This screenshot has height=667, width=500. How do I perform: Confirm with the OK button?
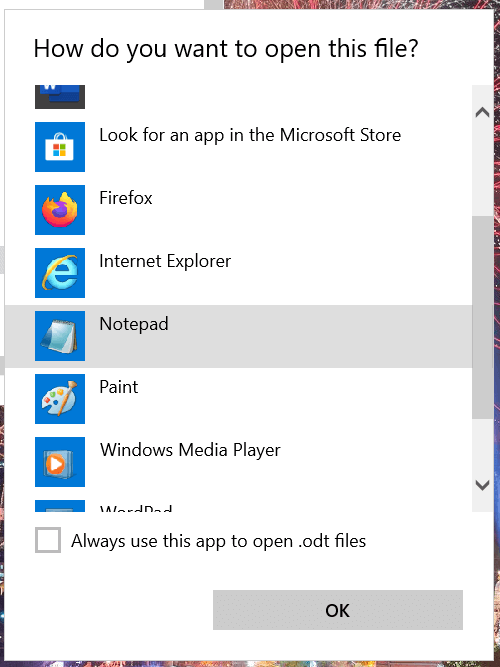pyautogui.click(x=338, y=610)
